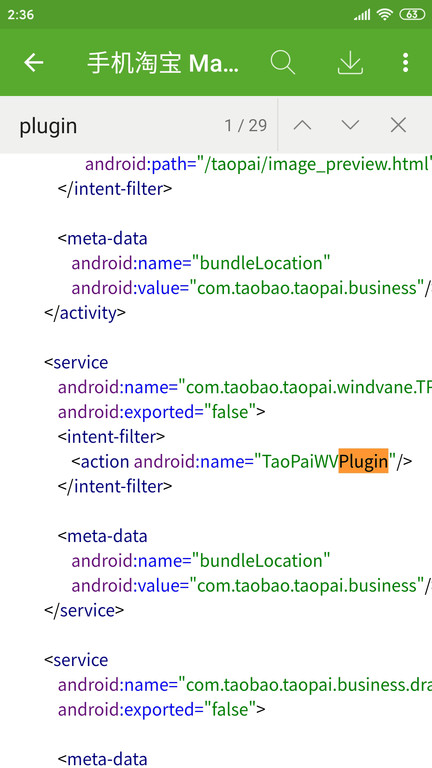Tap the signal strength icon
Viewport: 432px width, 768px height.
(362, 15)
